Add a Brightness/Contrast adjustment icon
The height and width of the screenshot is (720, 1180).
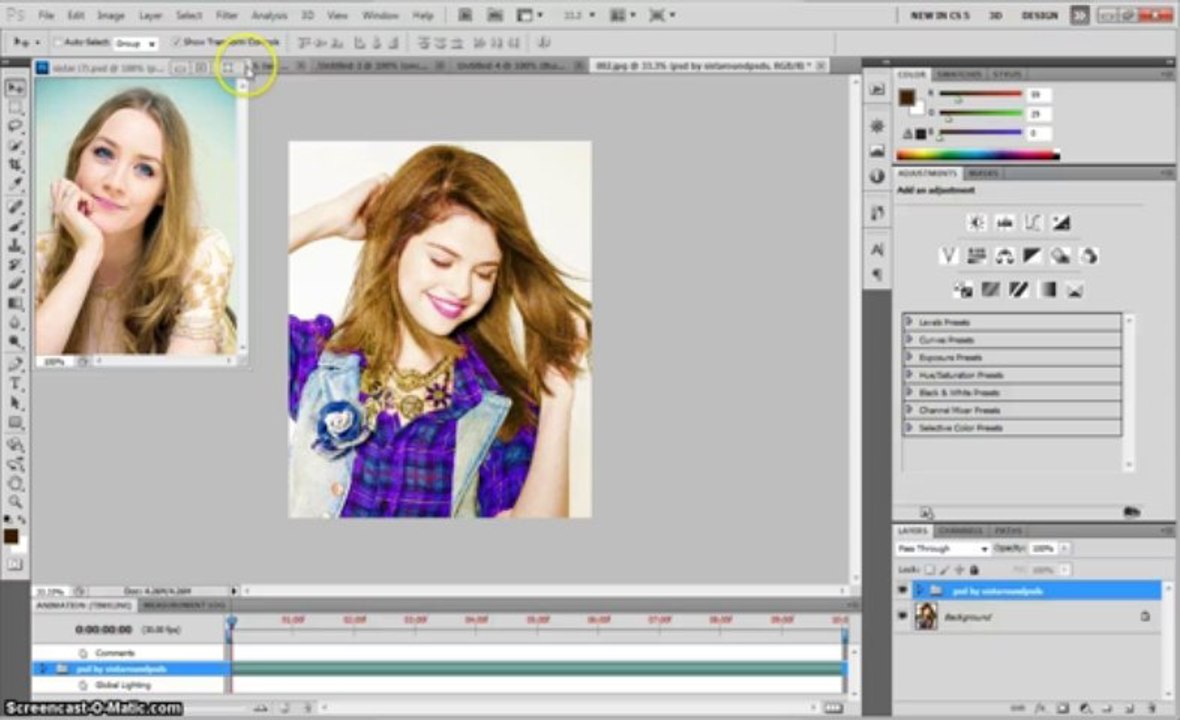977,222
